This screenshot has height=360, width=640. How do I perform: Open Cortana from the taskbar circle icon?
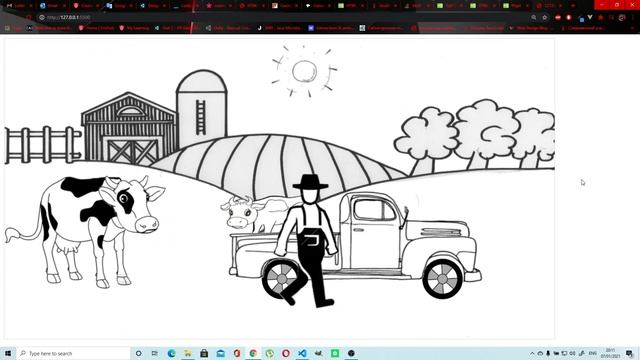pos(138,353)
